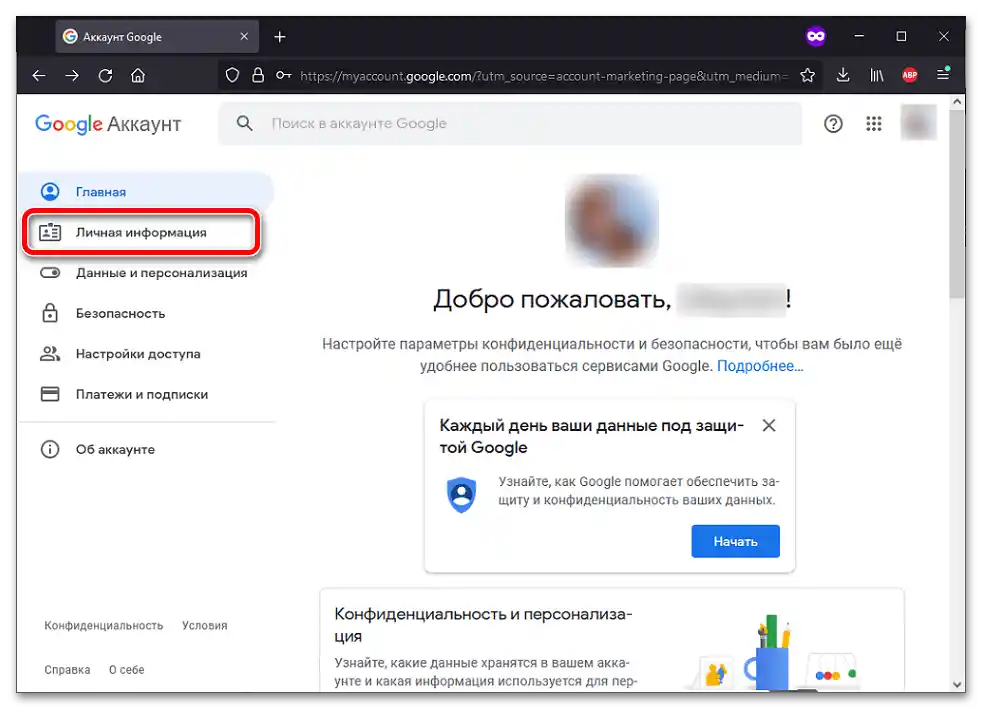Click the search magnifier icon
Image resolution: width=982 pixels, height=709 pixels.
(x=244, y=123)
